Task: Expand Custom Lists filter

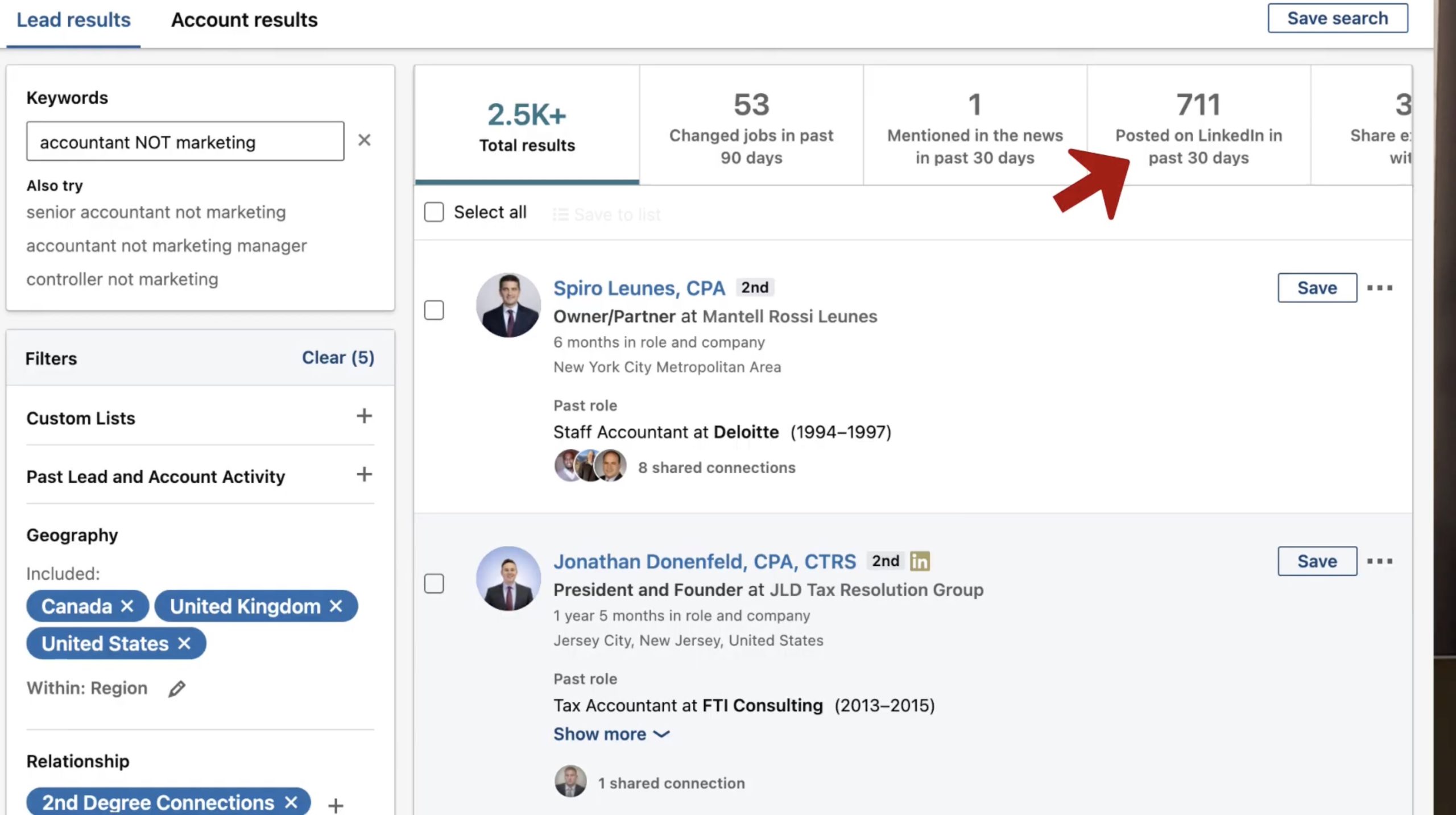Action: [364, 416]
